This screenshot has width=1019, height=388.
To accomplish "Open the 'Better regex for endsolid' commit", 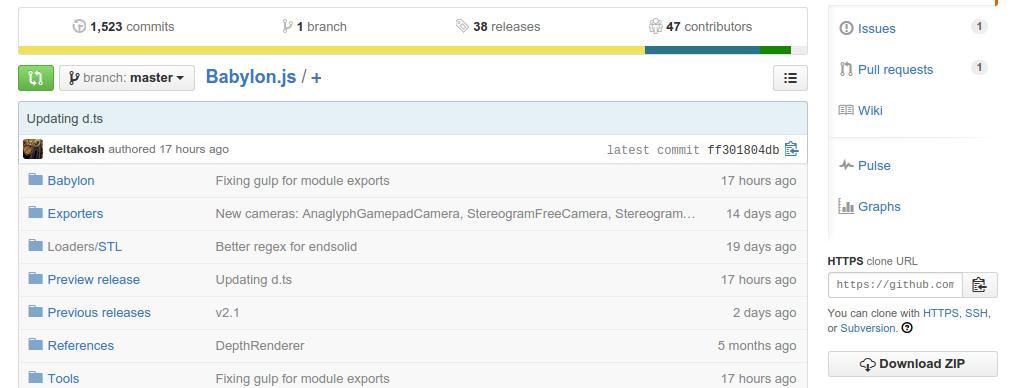I will [x=286, y=247].
